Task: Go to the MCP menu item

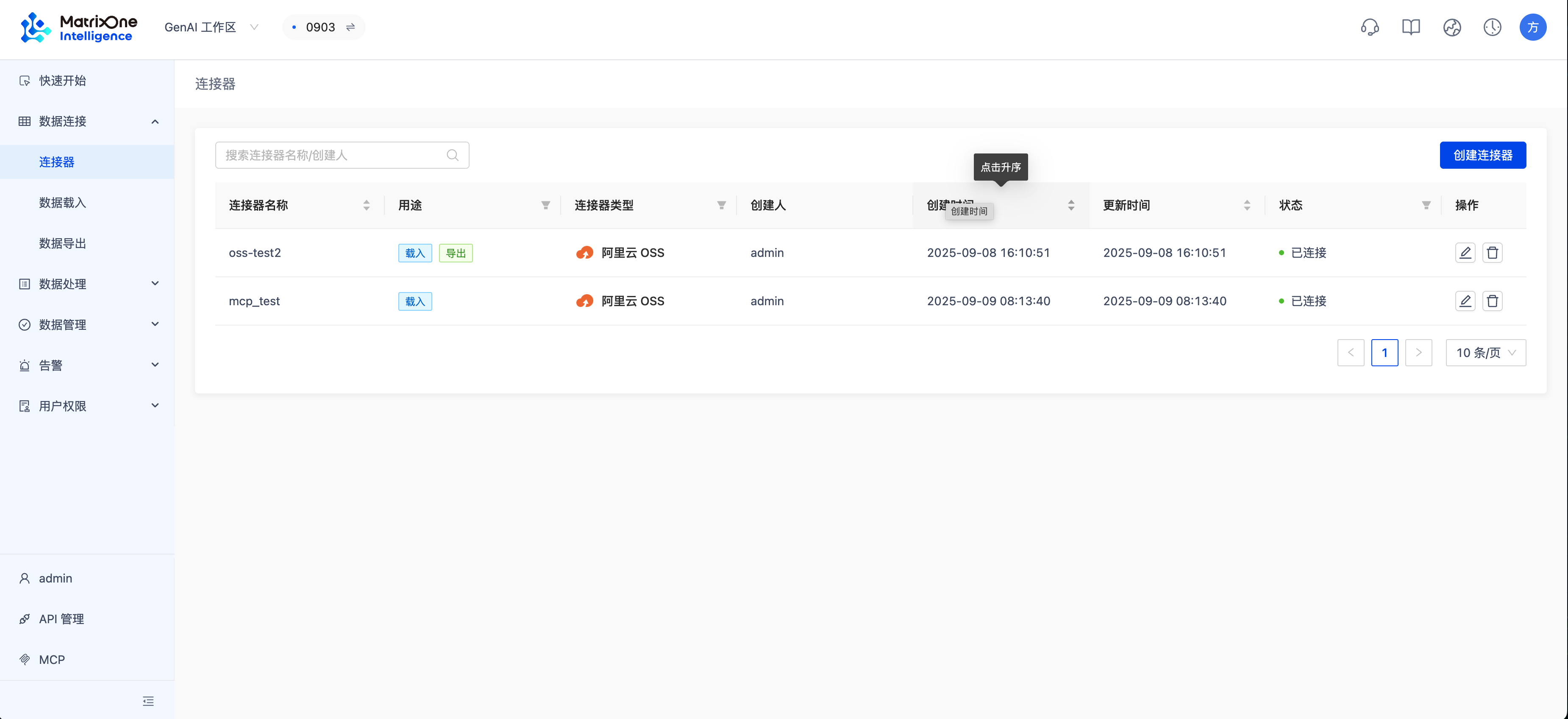Action: [x=52, y=659]
